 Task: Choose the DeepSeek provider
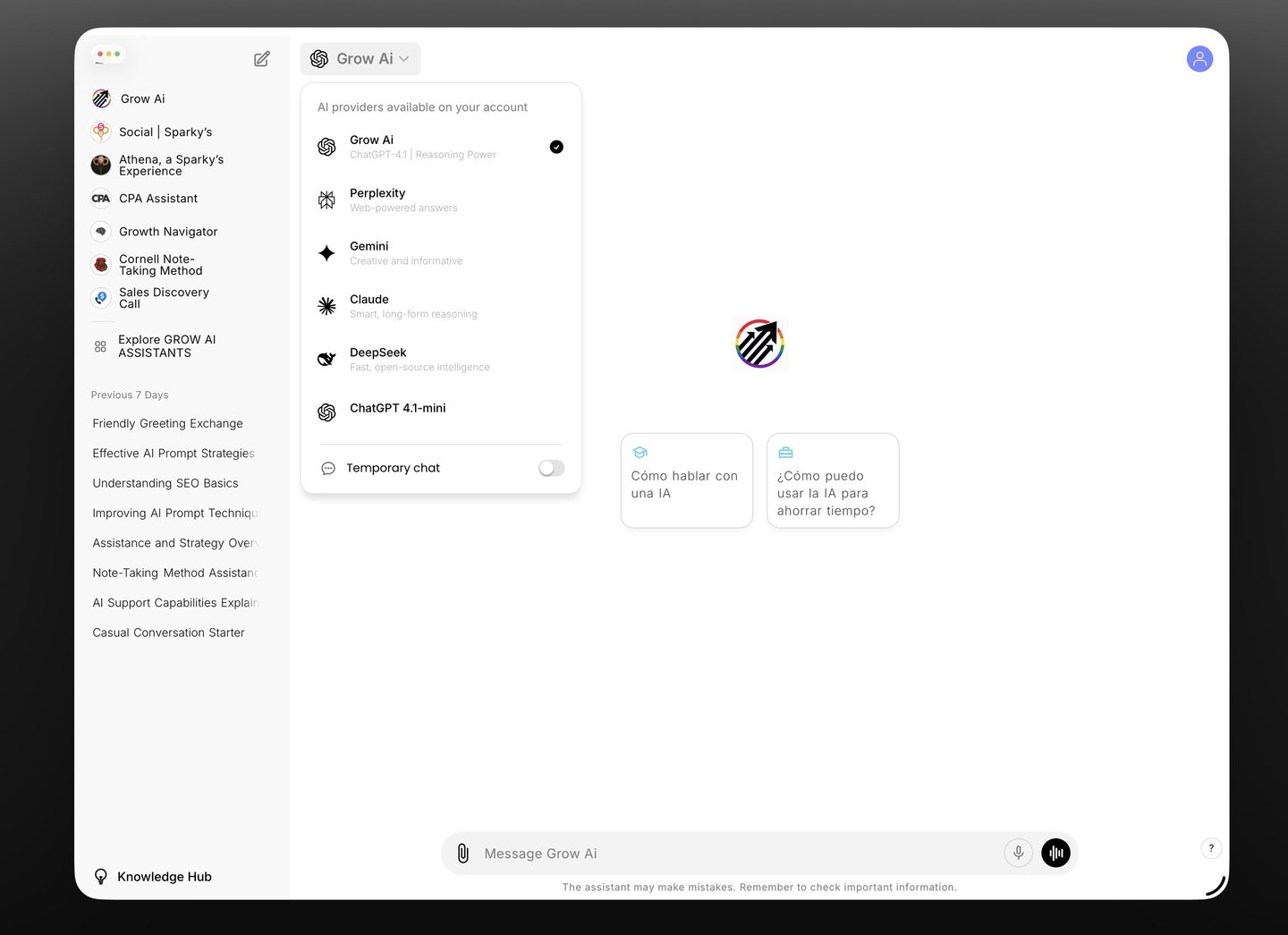pyautogui.click(x=441, y=360)
